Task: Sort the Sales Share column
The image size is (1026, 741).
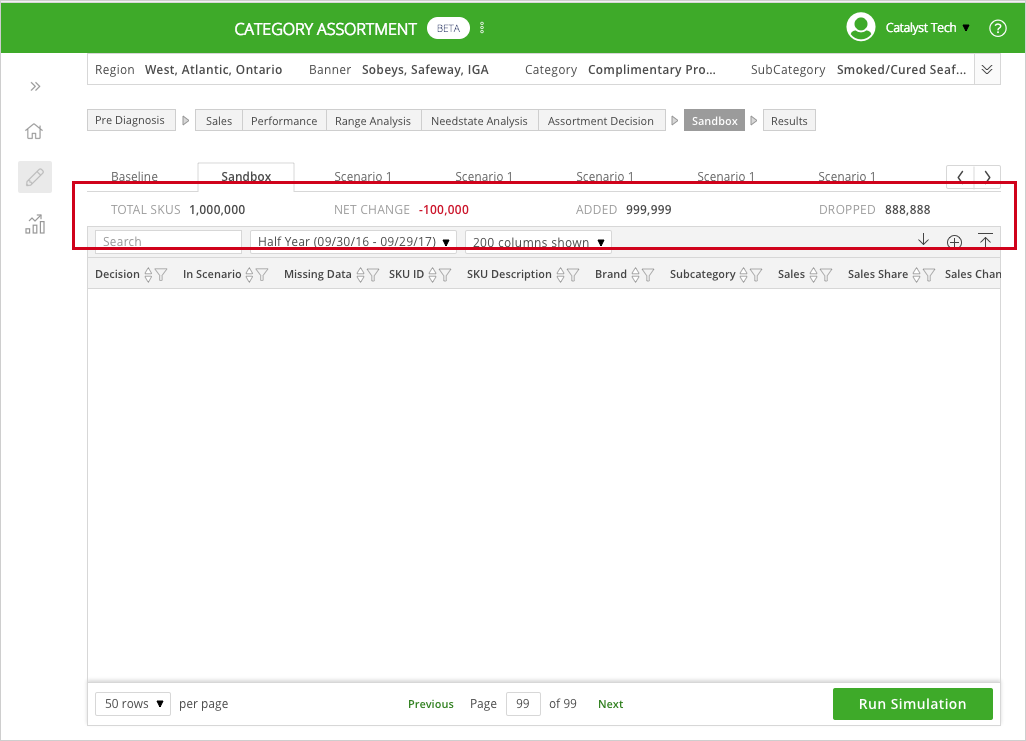Action: coord(916,275)
